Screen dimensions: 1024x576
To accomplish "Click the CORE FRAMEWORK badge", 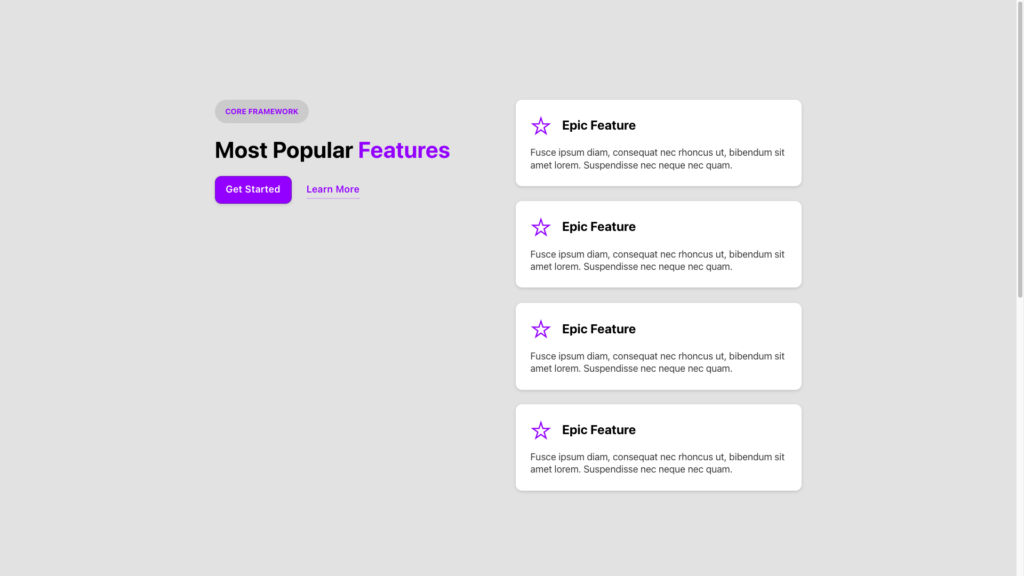I will click(261, 112).
